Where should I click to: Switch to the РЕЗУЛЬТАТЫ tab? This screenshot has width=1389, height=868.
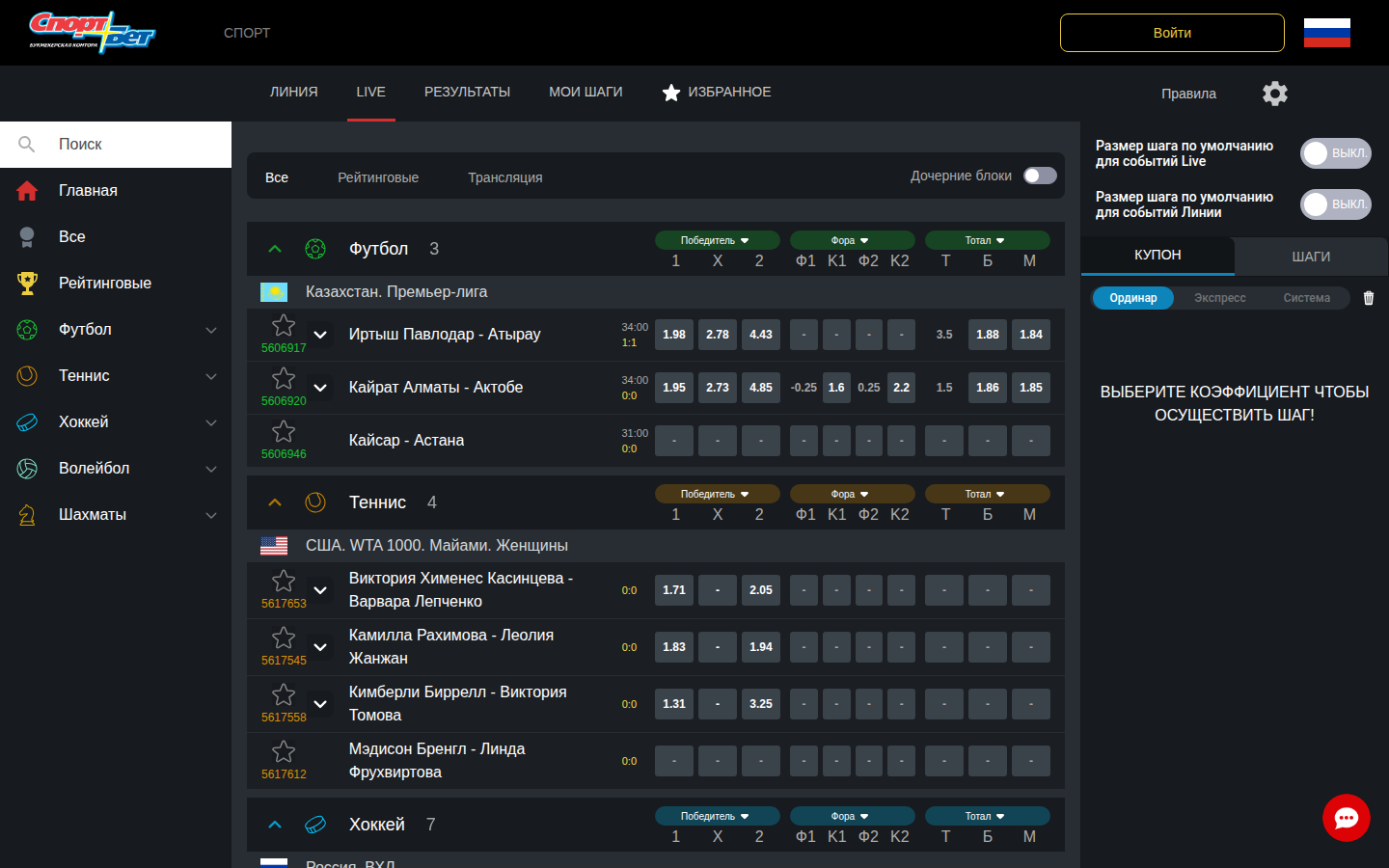click(x=467, y=93)
